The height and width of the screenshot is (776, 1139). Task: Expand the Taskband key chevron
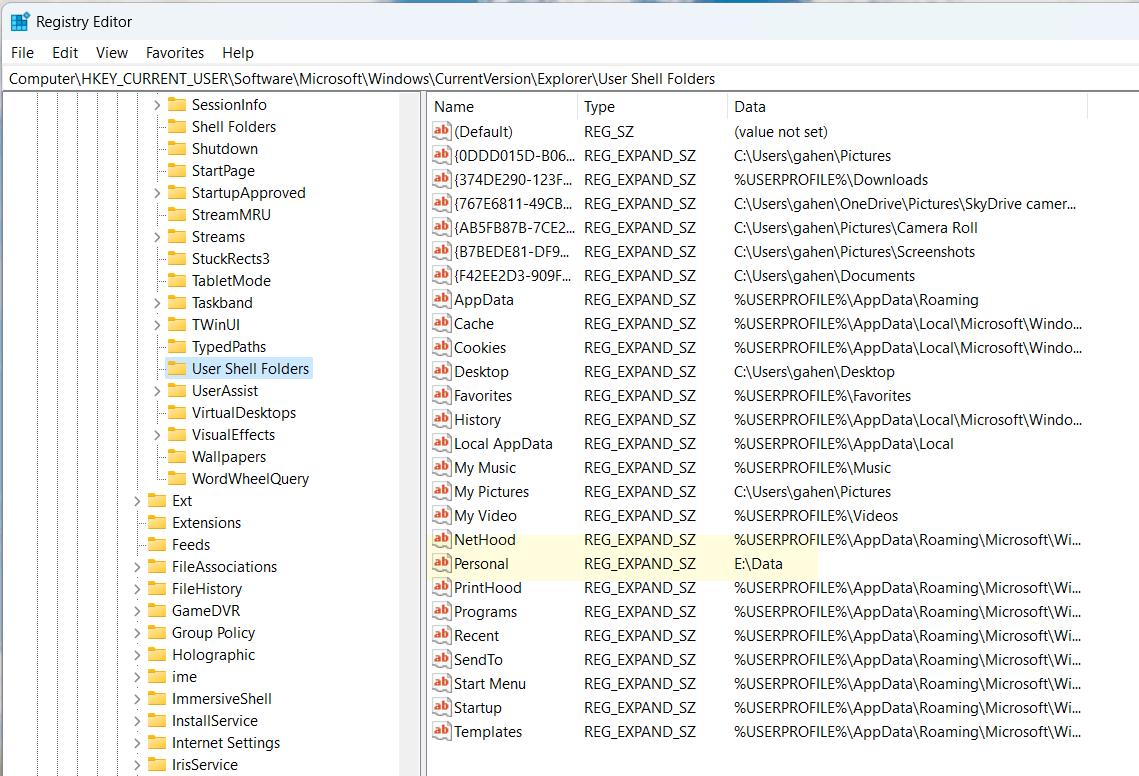point(157,303)
